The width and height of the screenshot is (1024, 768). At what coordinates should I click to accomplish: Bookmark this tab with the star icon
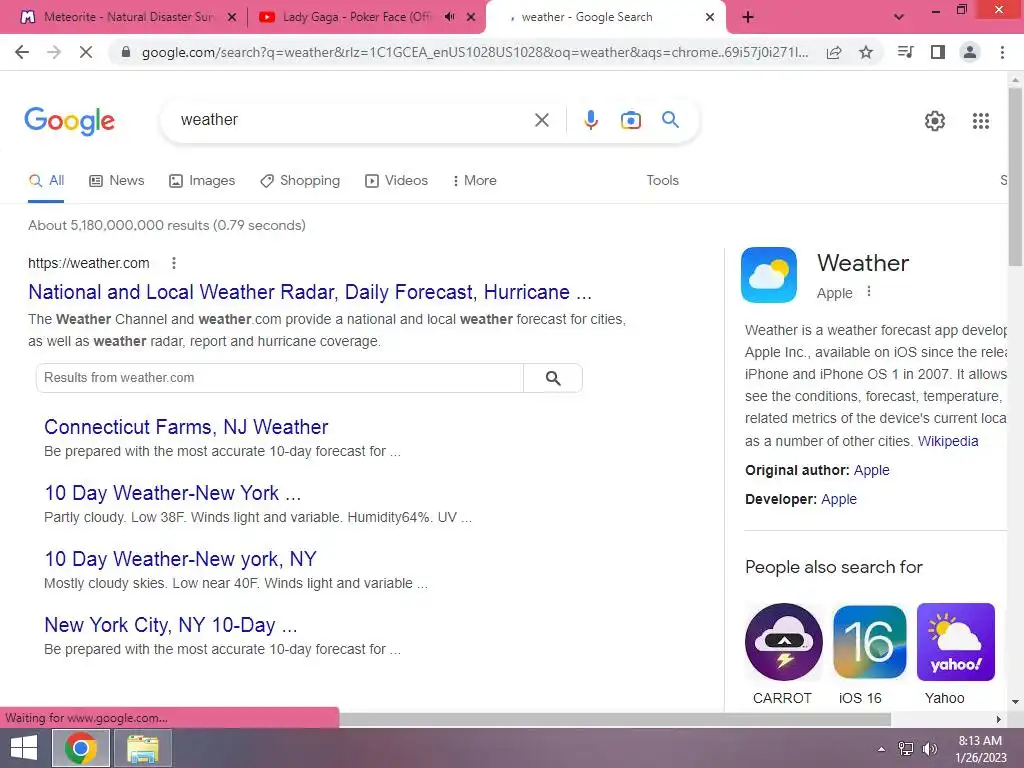[866, 52]
